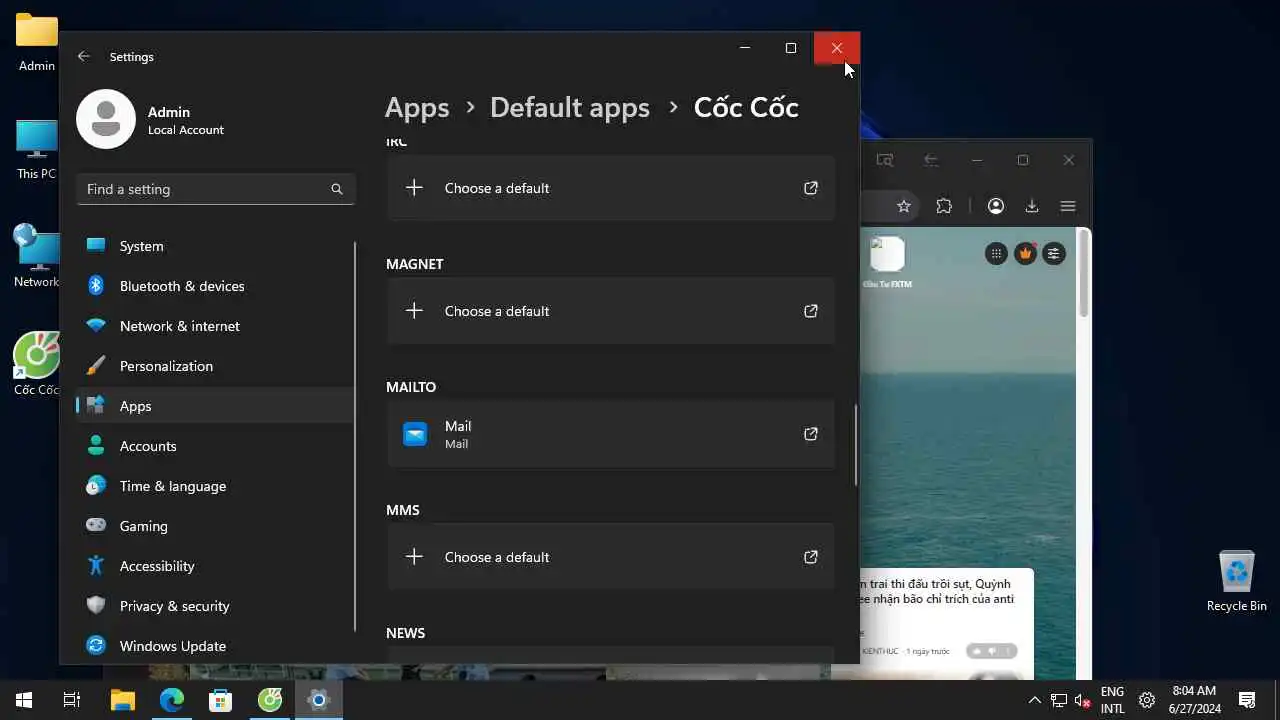Open Windows Update settings
Screen dimensions: 1280x720
tap(215, 646)
